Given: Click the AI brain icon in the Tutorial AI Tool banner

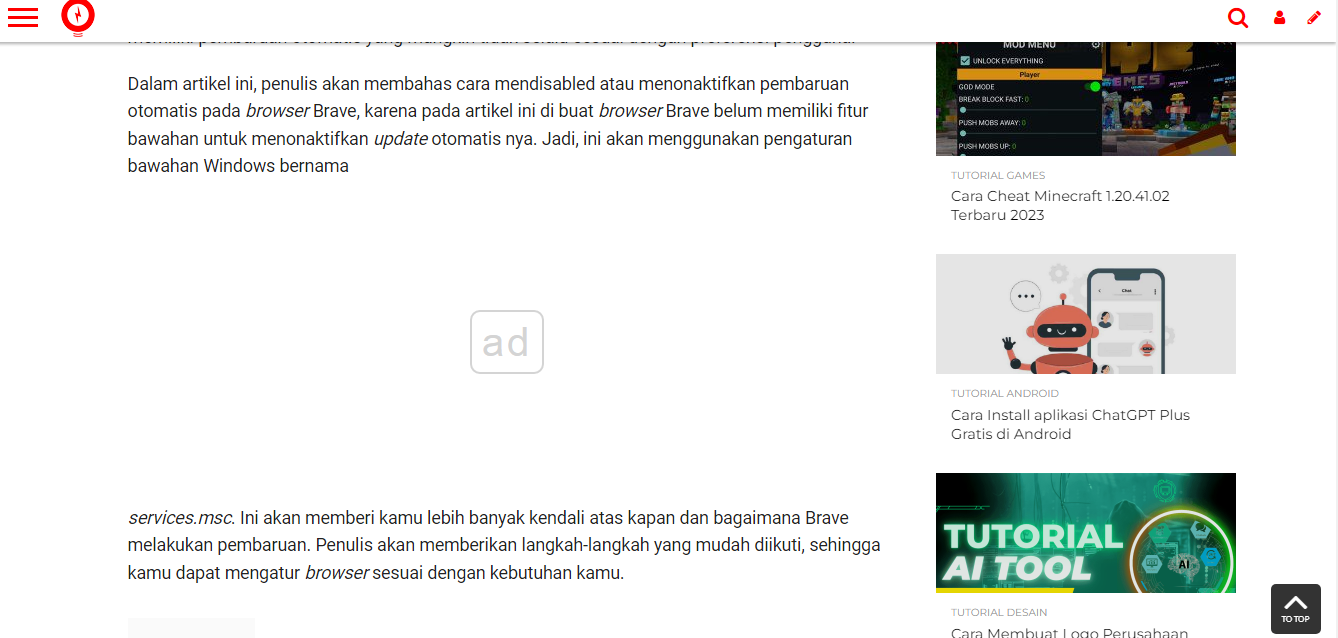Looking at the screenshot, I should coord(1184,564).
